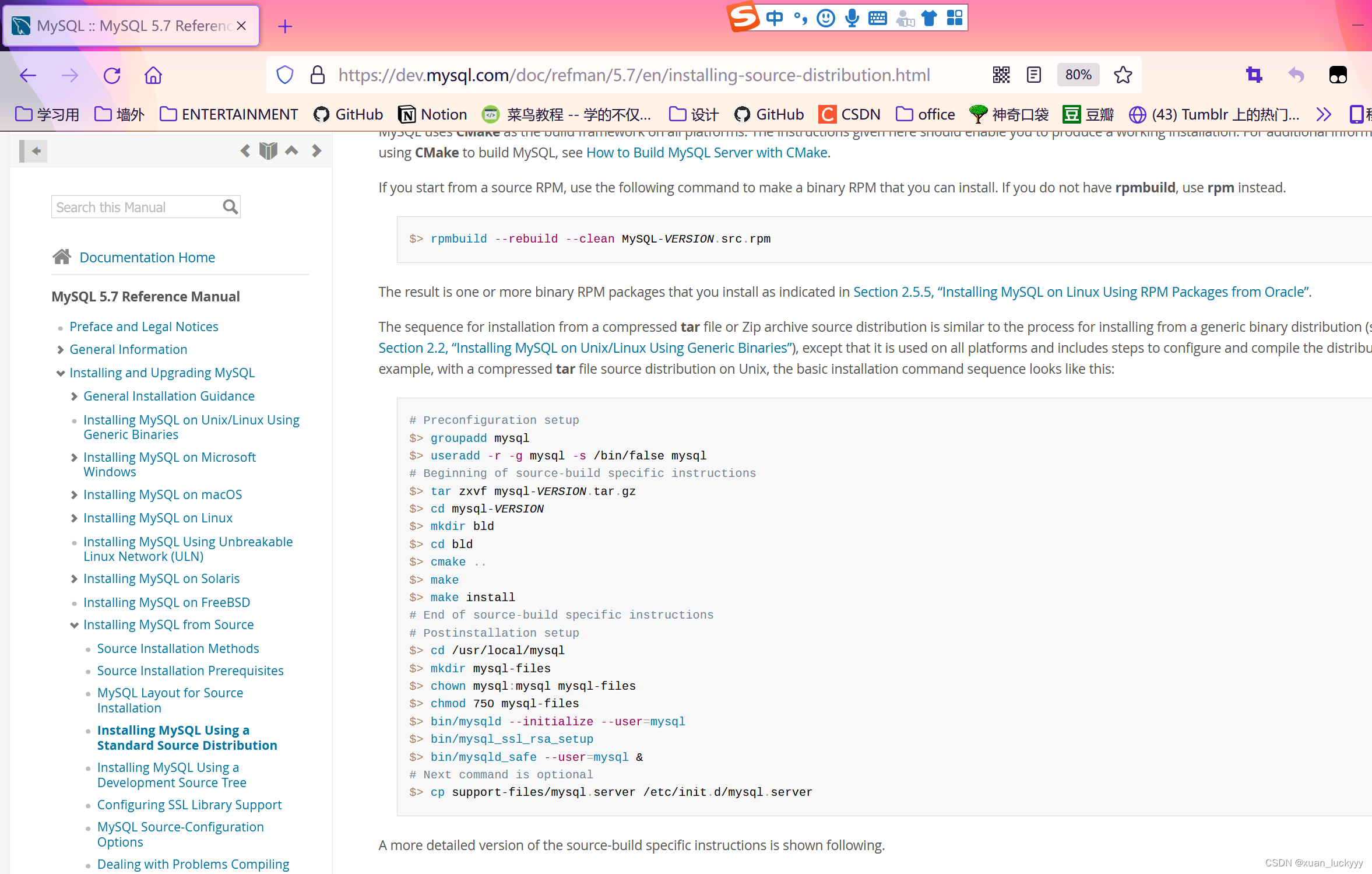Open the tracking protection shield icon
Image resolution: width=1372 pixels, height=874 pixels.
(x=285, y=75)
